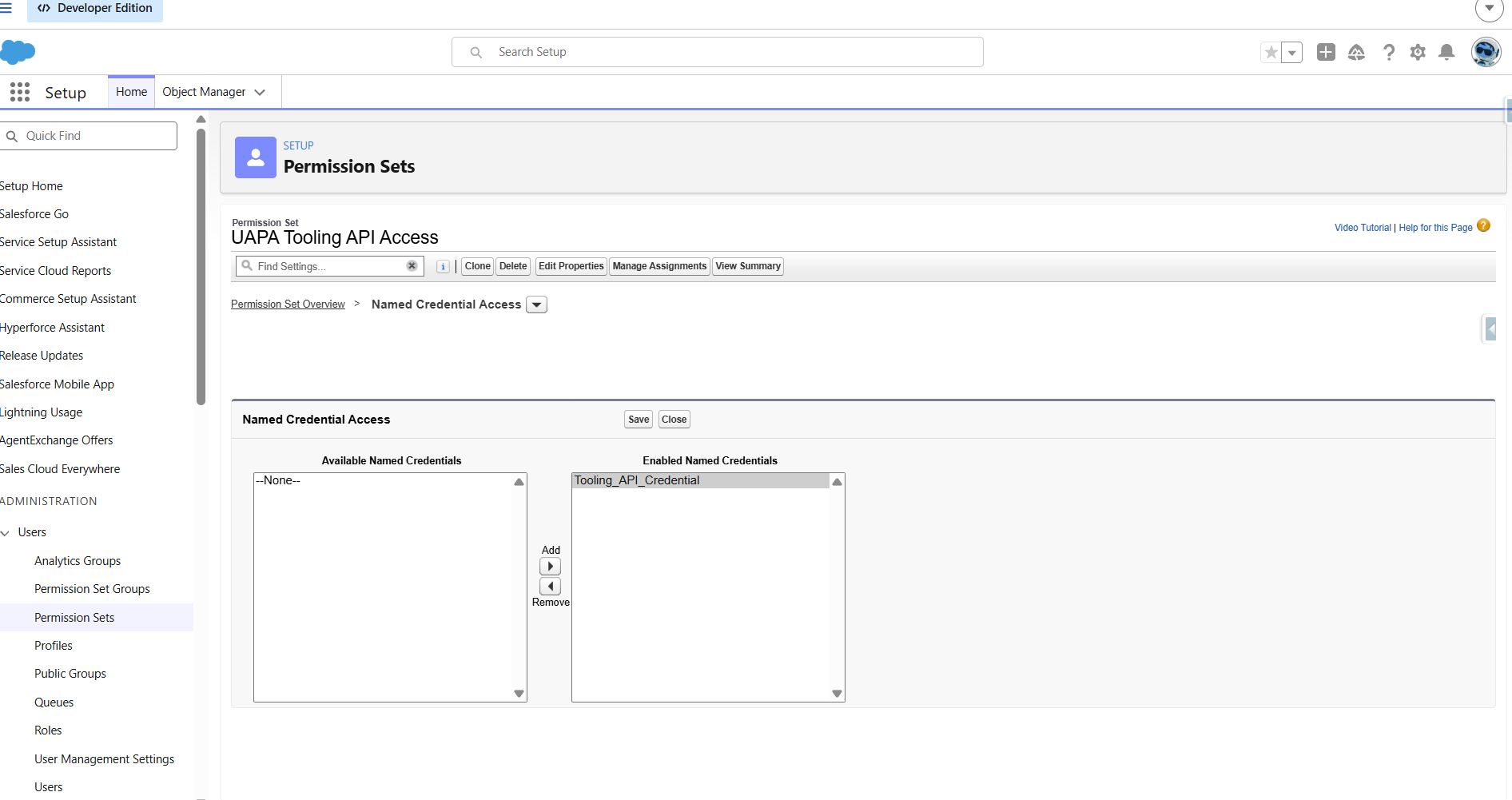Click the info icon beside Find Settings
This screenshot has width=1512, height=800.
pos(443,267)
